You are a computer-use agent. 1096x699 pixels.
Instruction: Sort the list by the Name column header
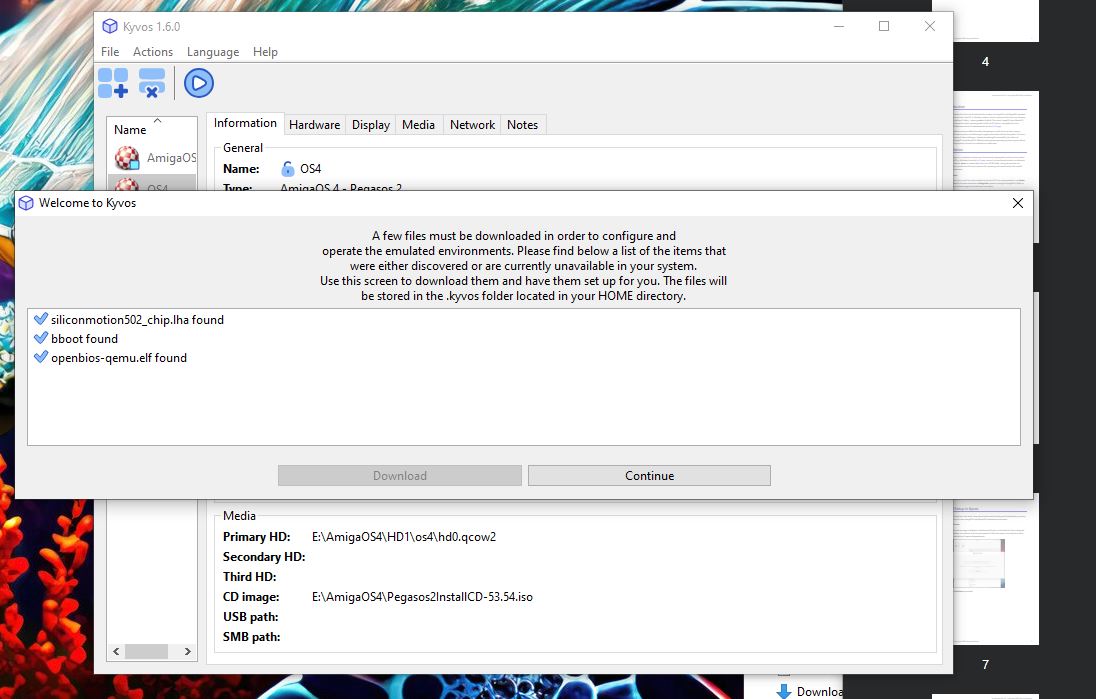click(130, 129)
